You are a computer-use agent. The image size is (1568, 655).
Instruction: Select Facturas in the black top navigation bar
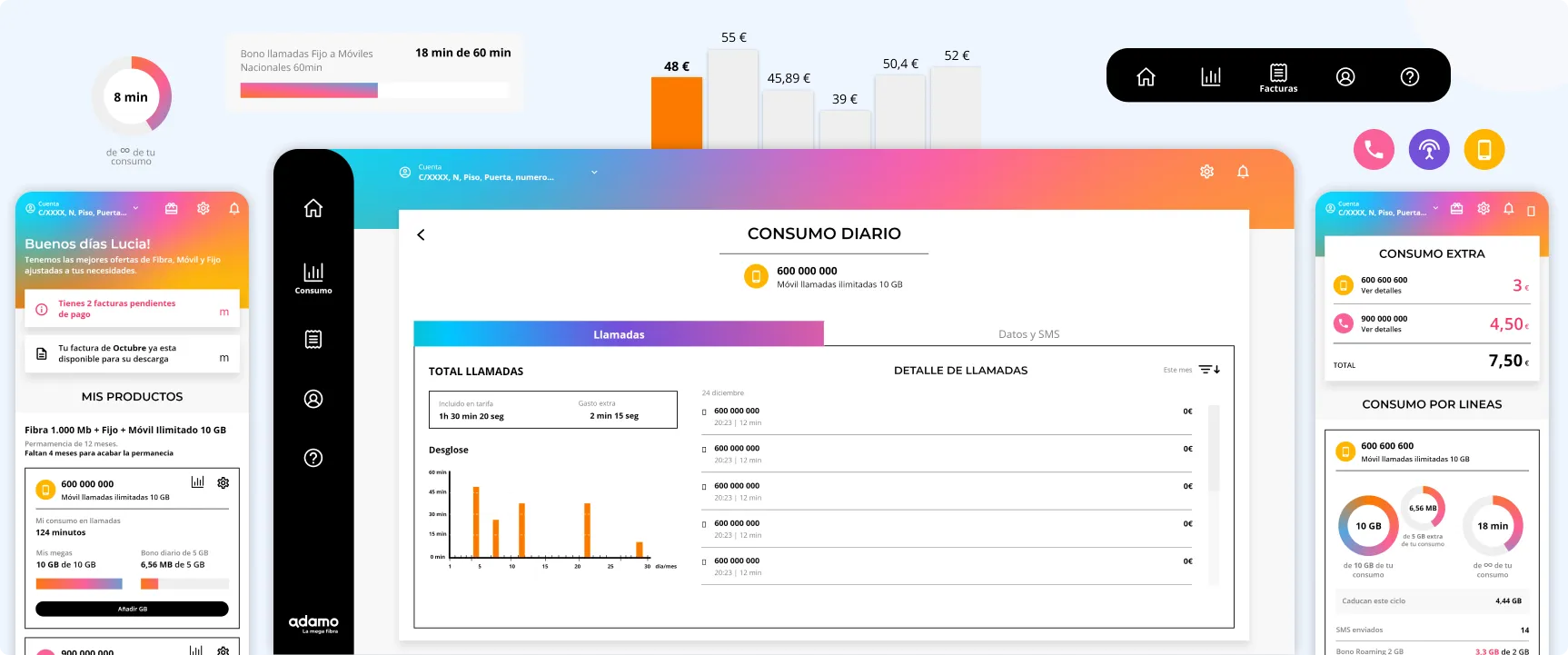pyautogui.click(x=1278, y=77)
